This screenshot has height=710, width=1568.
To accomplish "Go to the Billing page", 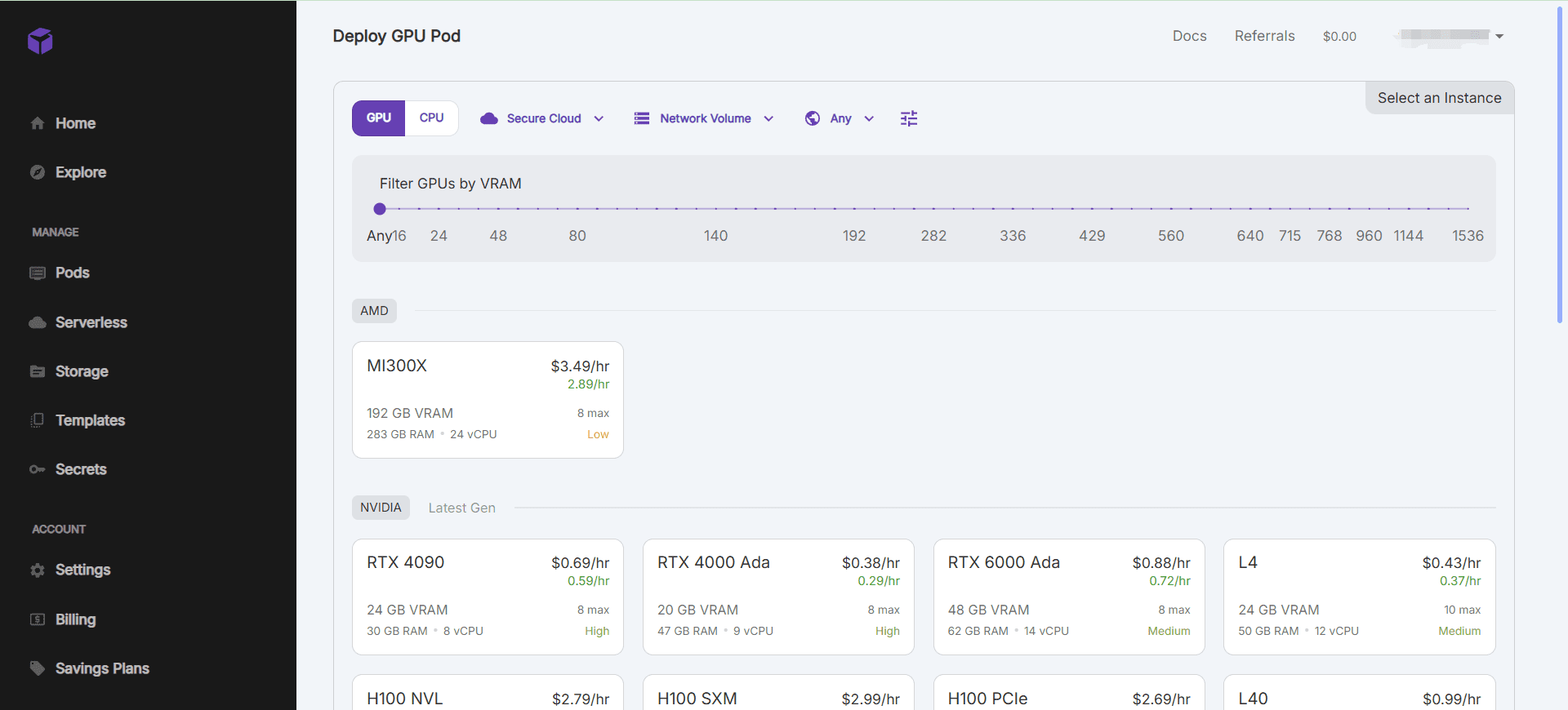I will (x=75, y=619).
